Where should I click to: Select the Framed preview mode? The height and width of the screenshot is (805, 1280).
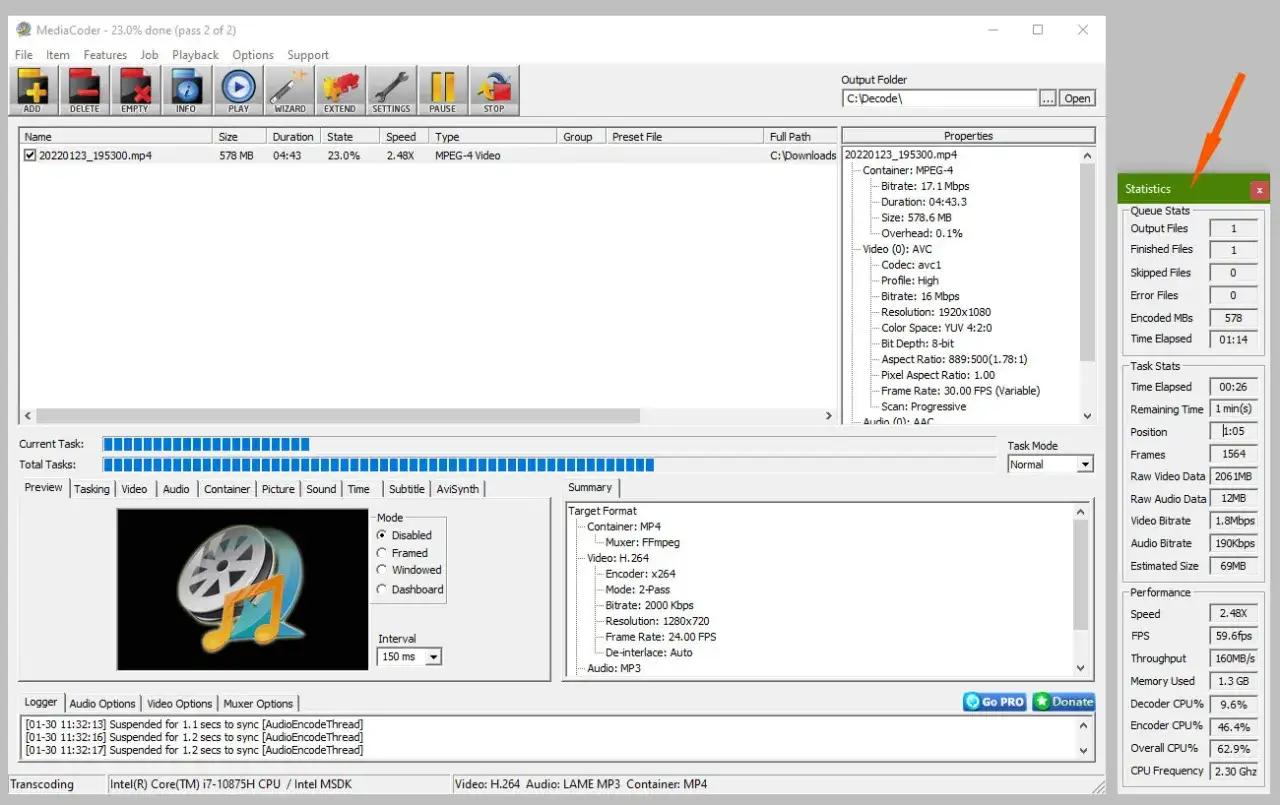pyautogui.click(x=382, y=553)
